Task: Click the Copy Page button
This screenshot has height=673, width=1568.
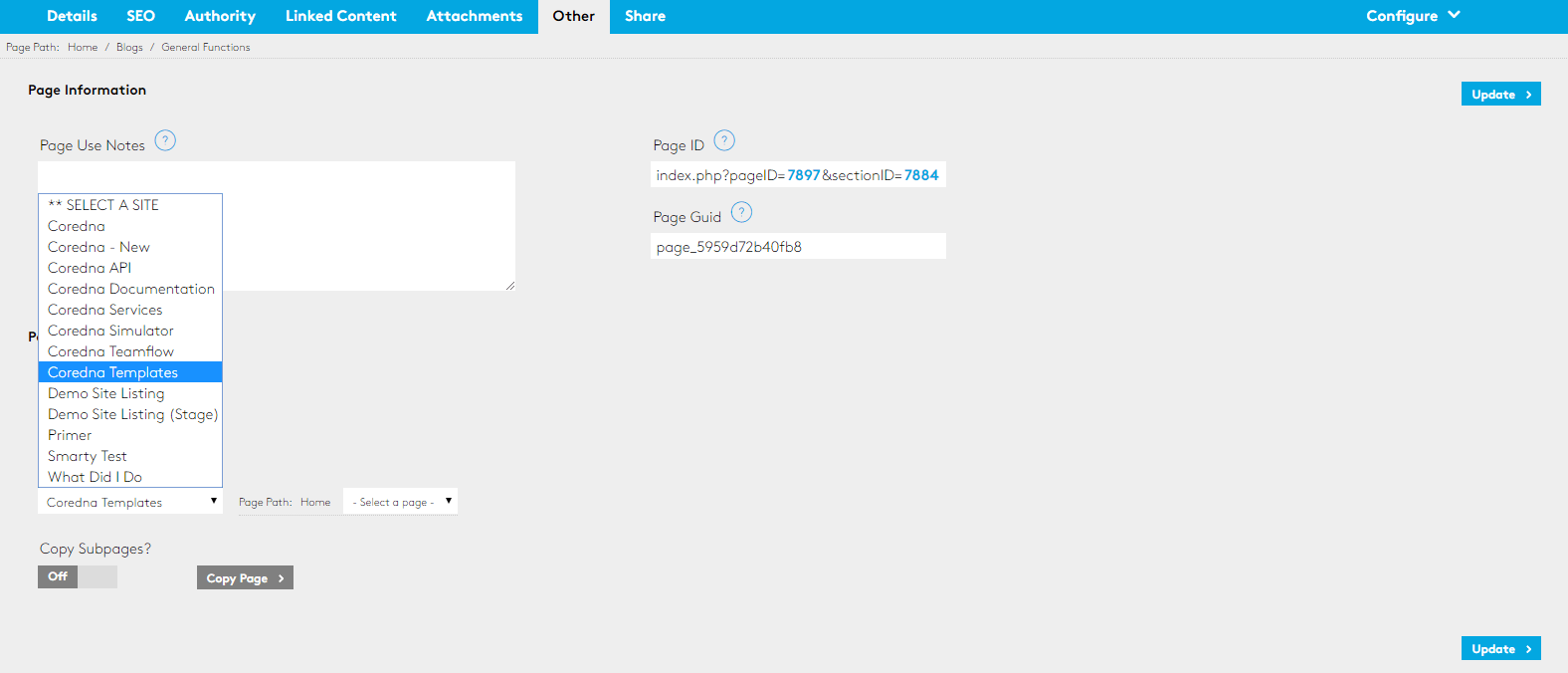Action: point(245,578)
